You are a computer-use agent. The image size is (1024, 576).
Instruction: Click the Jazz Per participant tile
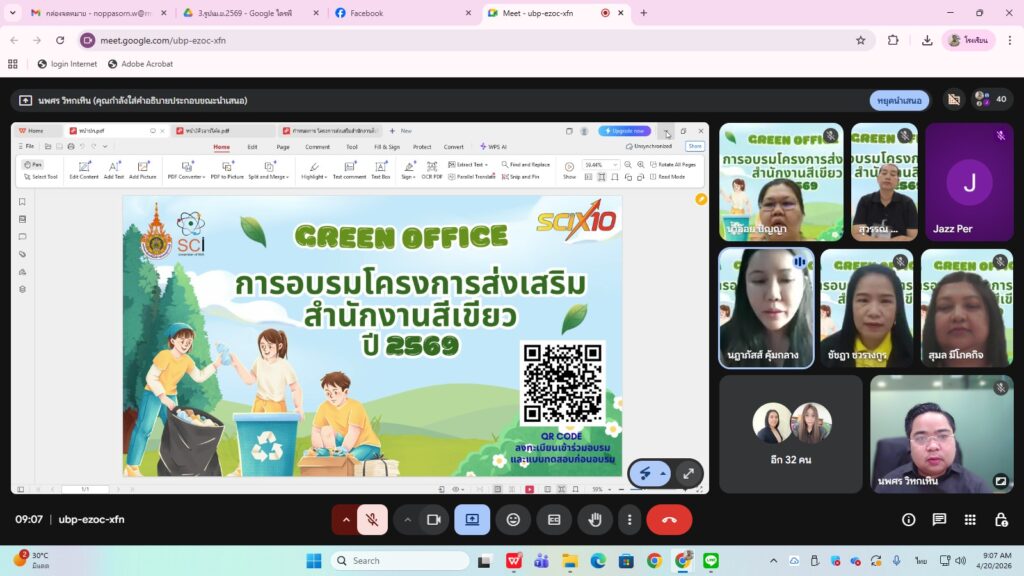(x=969, y=182)
